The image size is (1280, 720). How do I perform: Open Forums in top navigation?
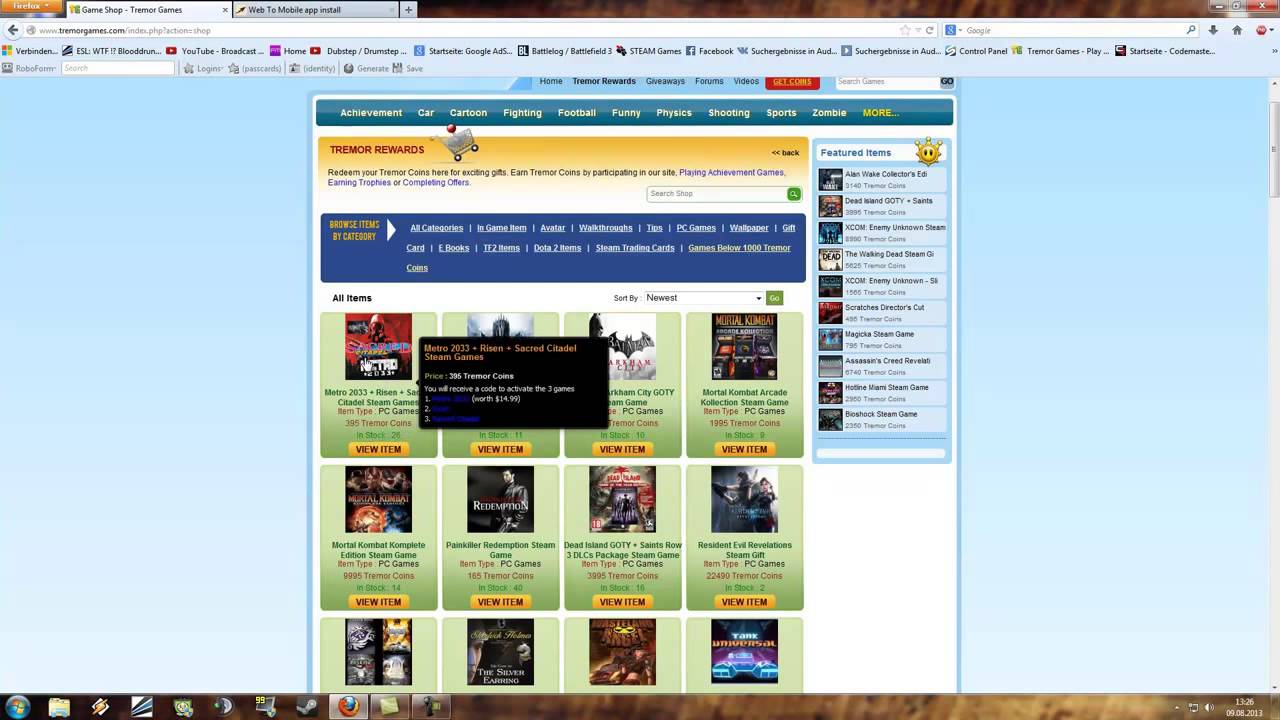[709, 81]
